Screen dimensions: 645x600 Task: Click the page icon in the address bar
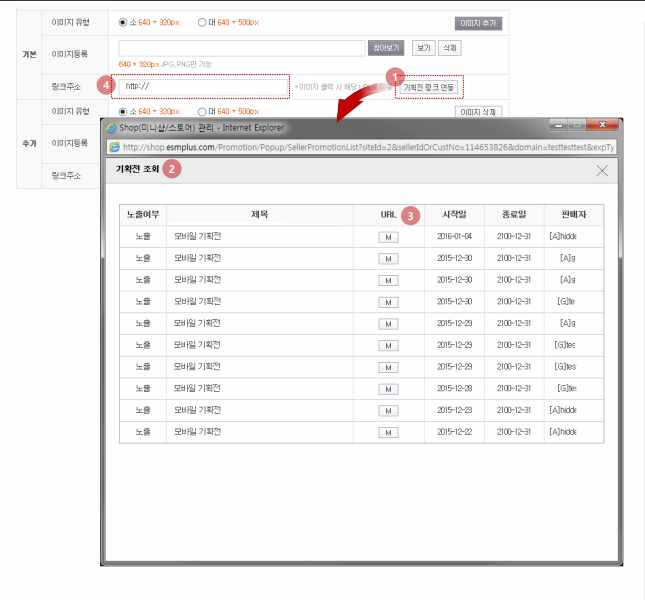point(115,147)
